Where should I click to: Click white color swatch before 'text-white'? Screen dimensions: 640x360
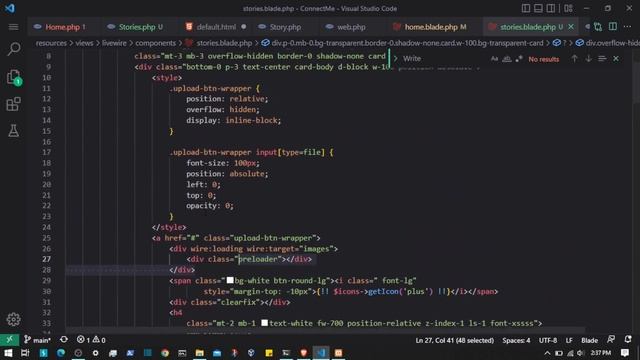pos(264,323)
